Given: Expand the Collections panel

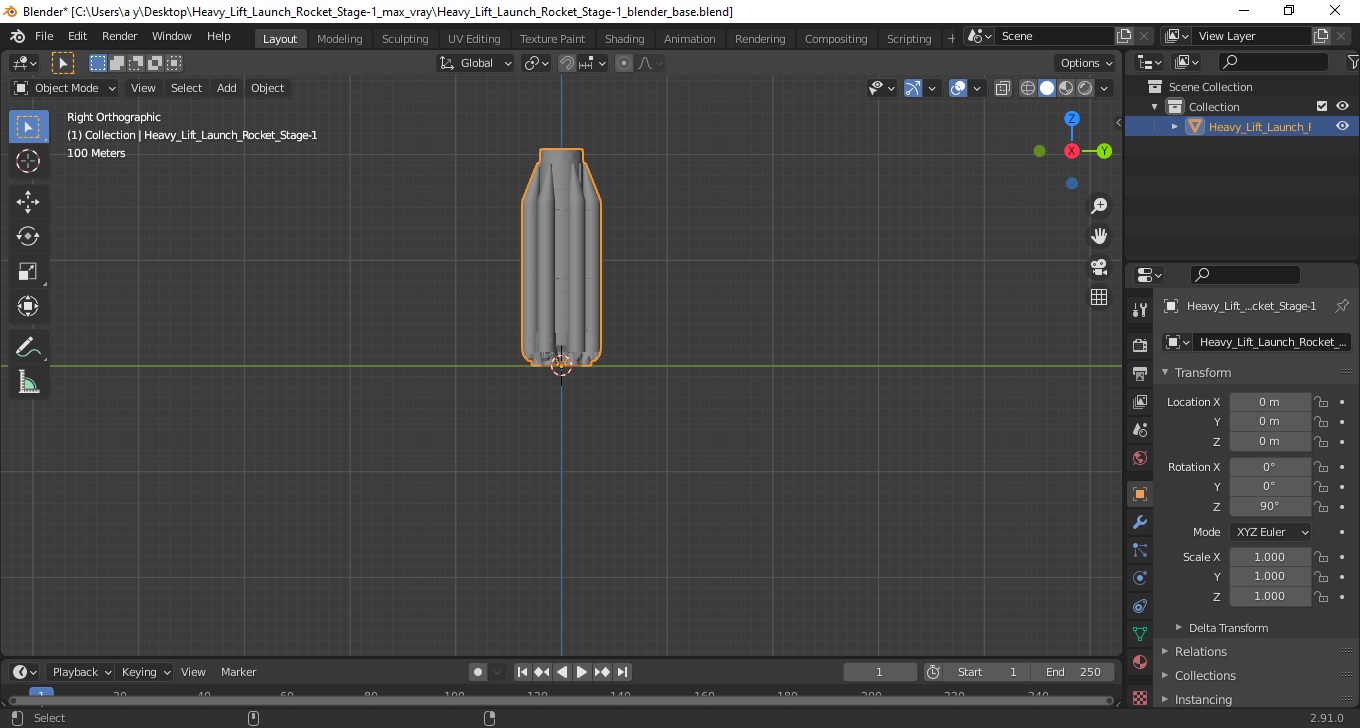Looking at the screenshot, I should [x=1205, y=676].
